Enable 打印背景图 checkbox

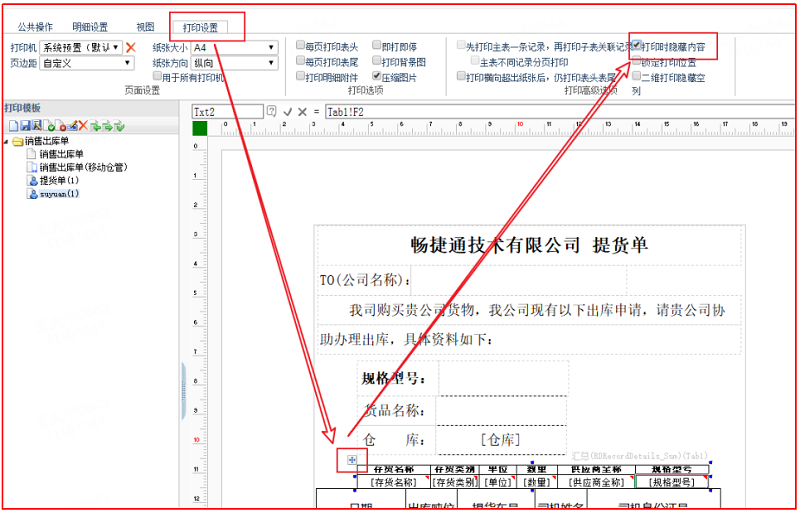[377, 61]
